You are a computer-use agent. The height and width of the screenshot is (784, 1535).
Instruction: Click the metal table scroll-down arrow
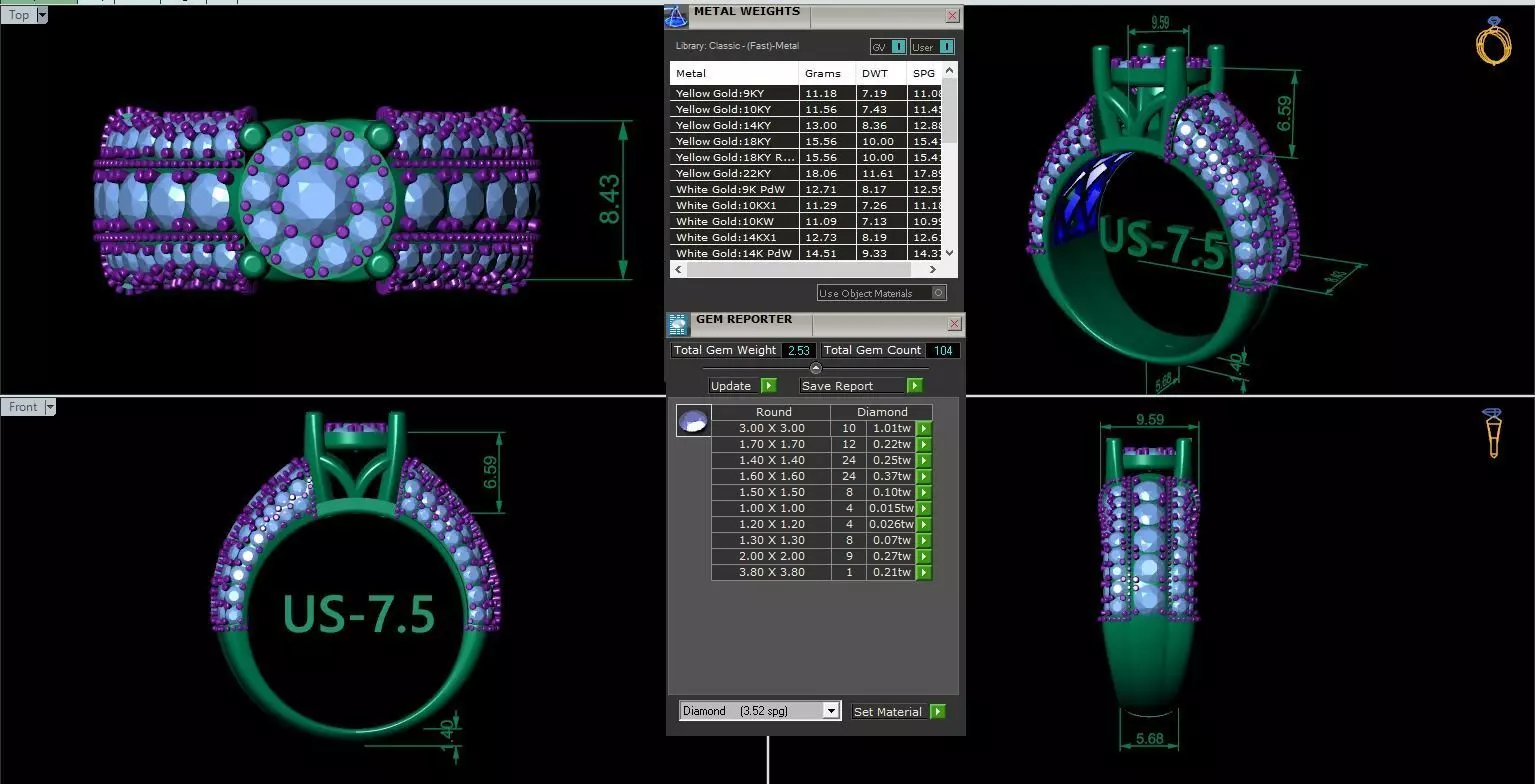pos(950,254)
